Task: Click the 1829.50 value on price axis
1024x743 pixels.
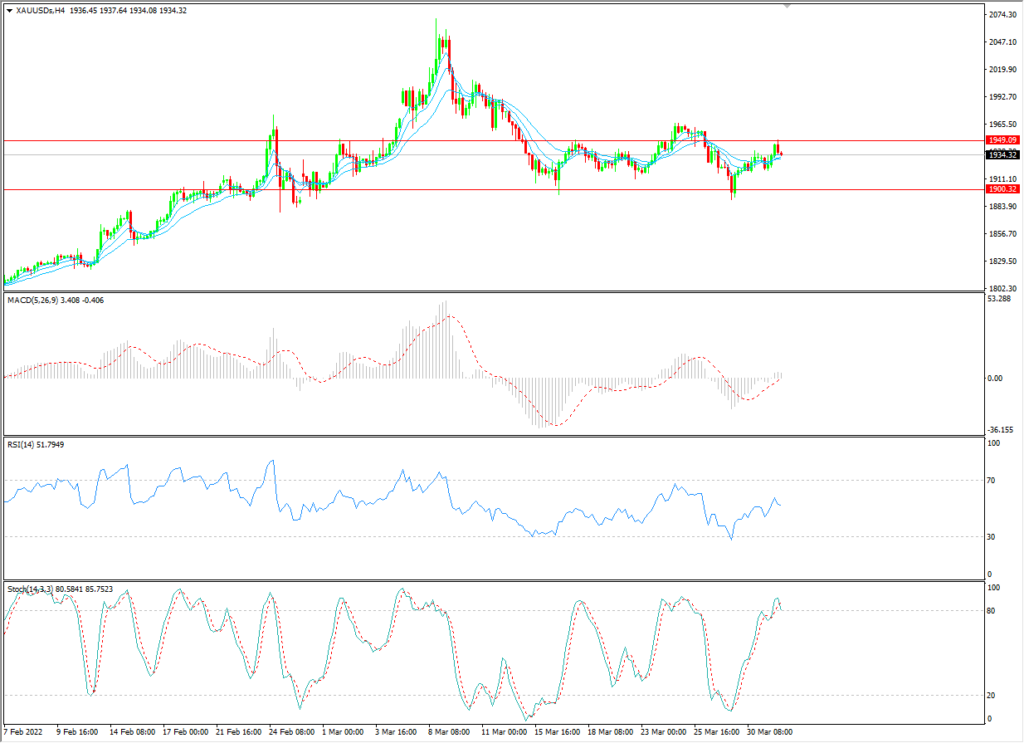Action: [1002, 261]
